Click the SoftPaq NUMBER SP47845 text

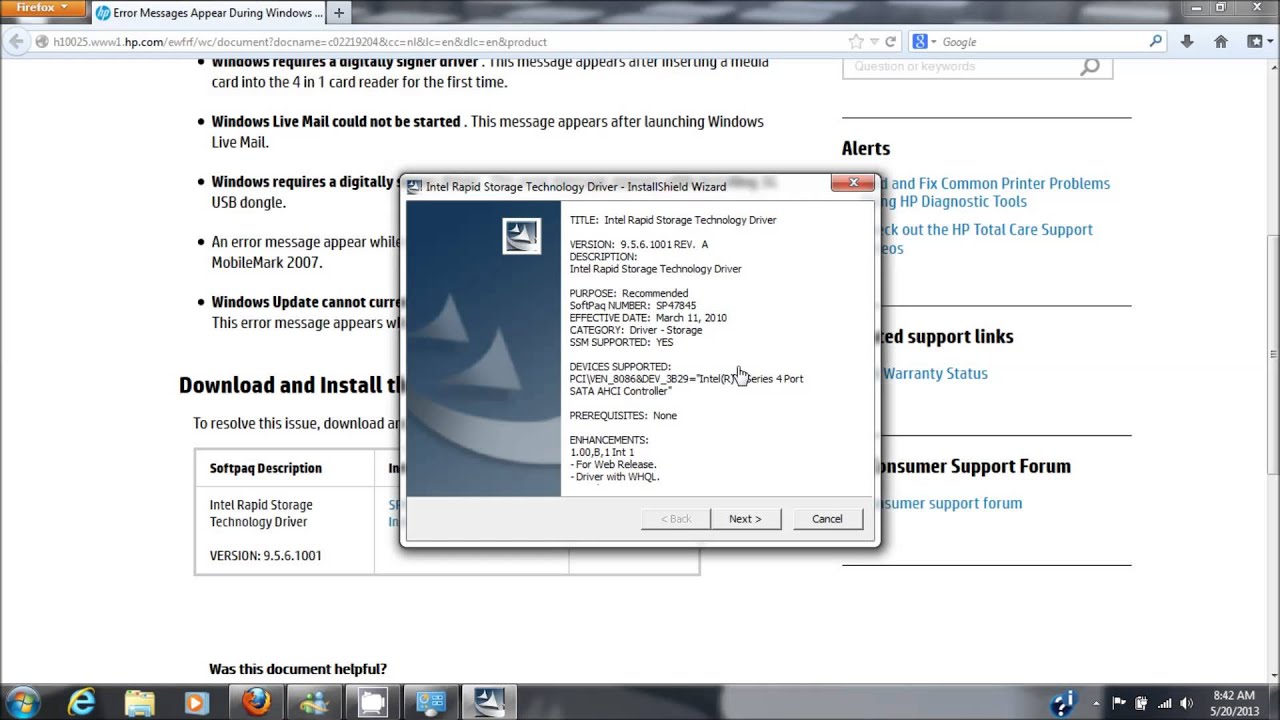pyautogui.click(x=633, y=305)
